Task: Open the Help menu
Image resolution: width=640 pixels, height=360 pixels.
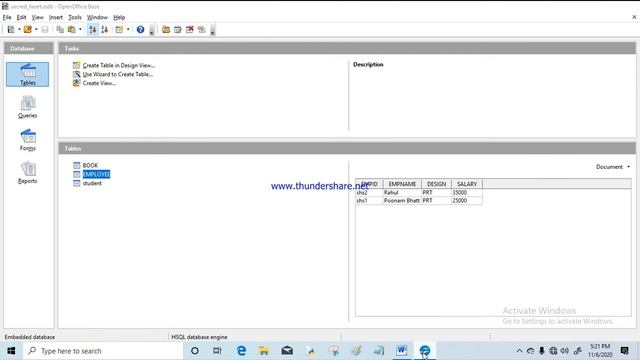Action: [119, 17]
